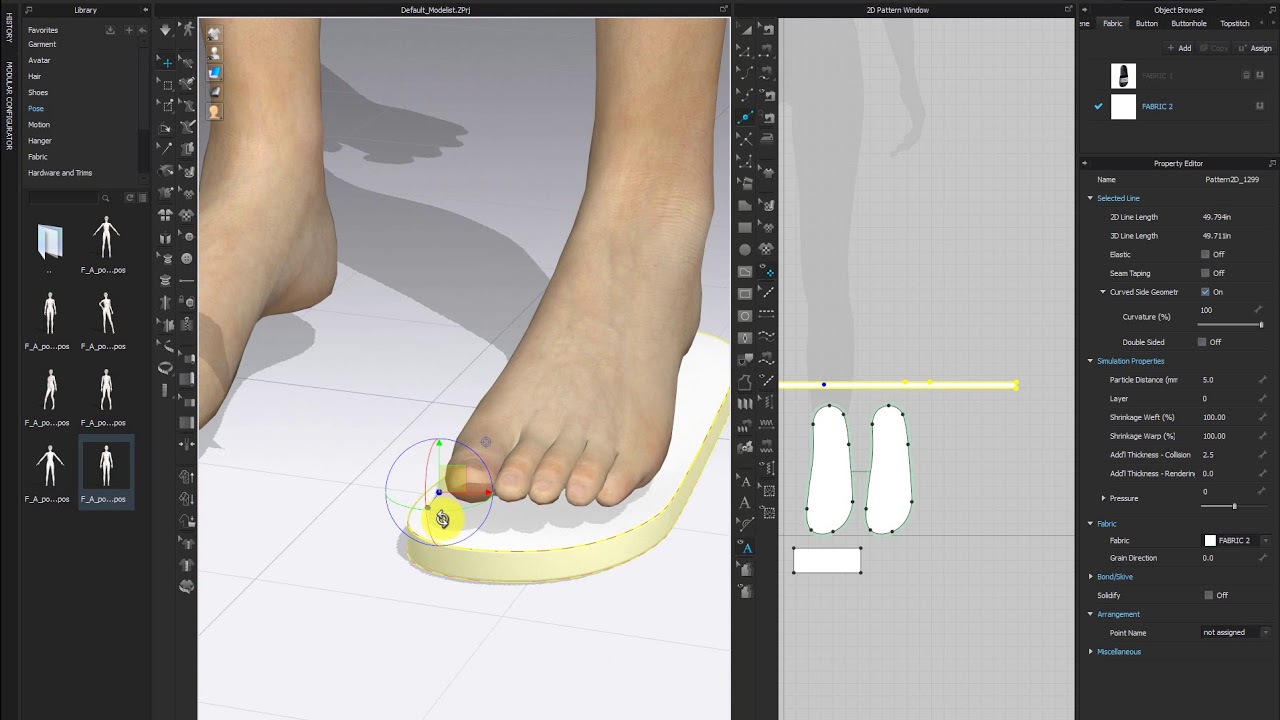The width and height of the screenshot is (1280, 720).
Task: Switch Library to list view icon
Action: [142, 198]
